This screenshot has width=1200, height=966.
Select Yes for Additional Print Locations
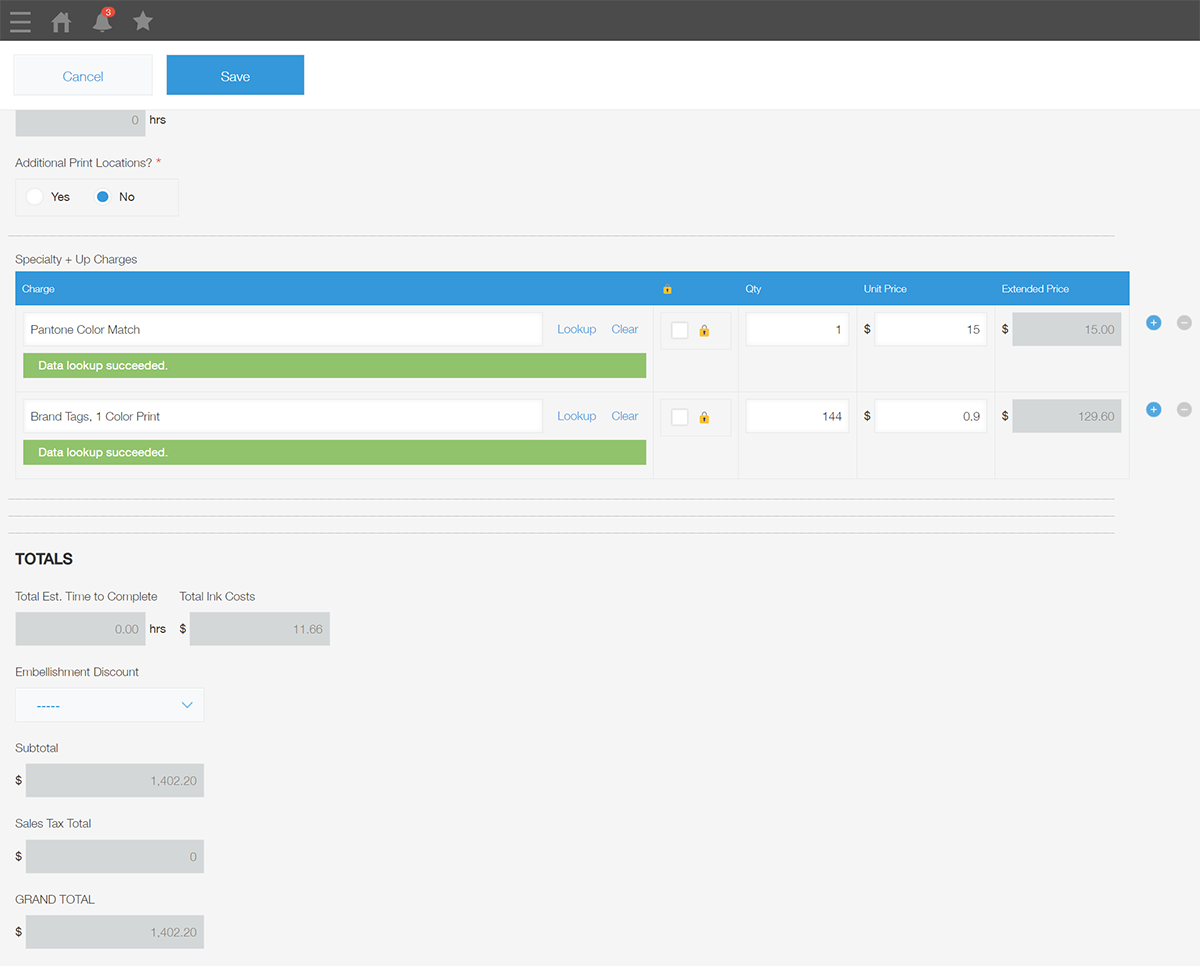36,197
